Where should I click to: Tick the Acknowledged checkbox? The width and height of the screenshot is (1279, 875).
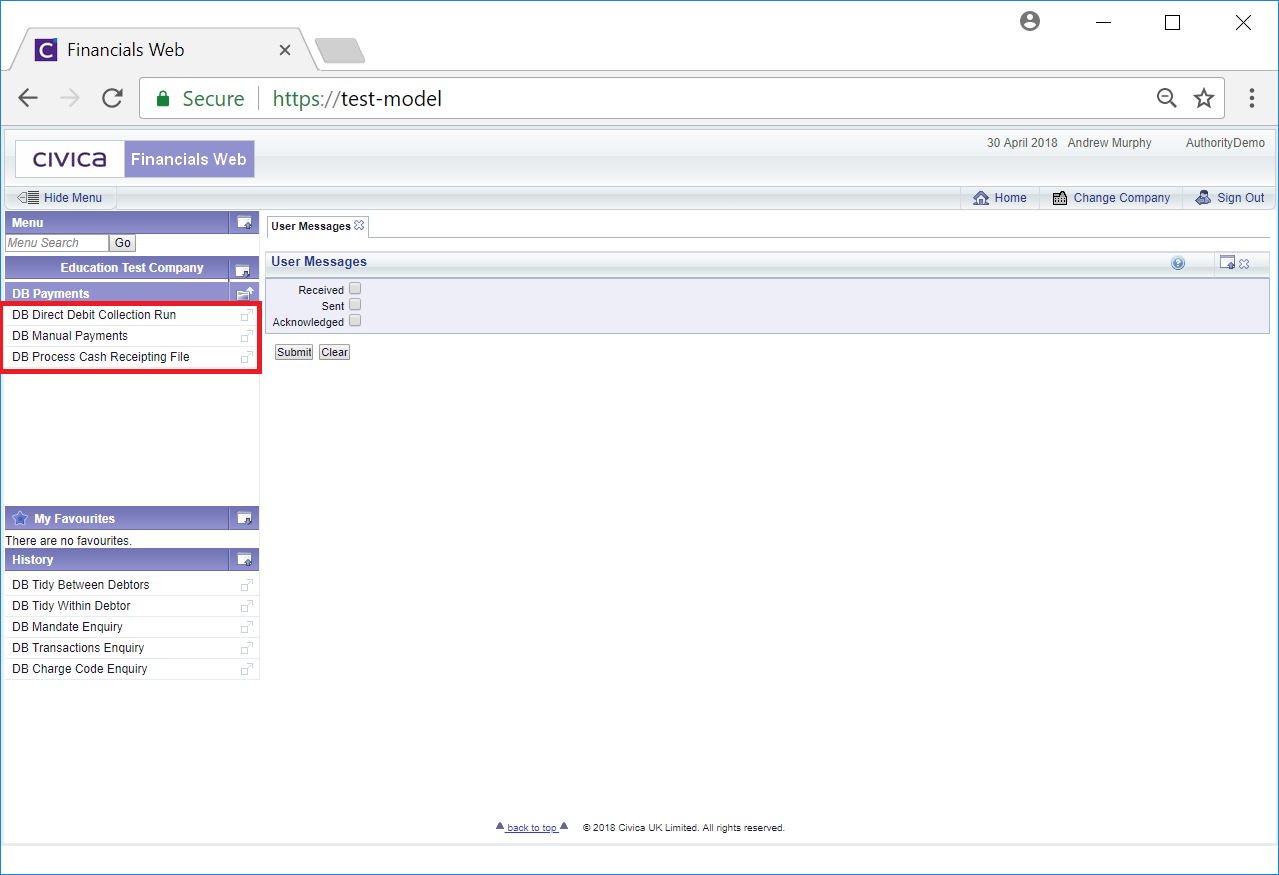point(355,321)
